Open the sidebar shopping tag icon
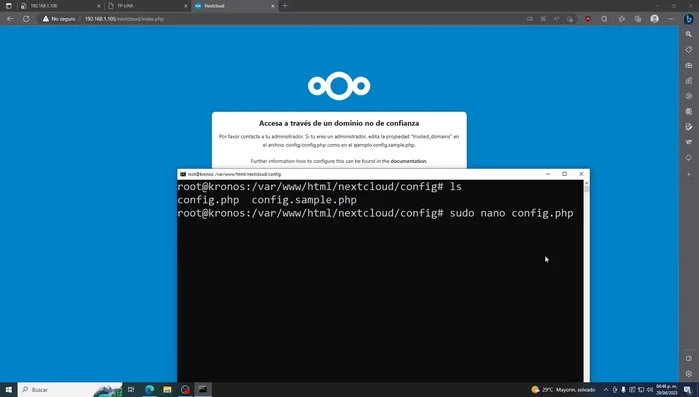 pyautogui.click(x=689, y=49)
